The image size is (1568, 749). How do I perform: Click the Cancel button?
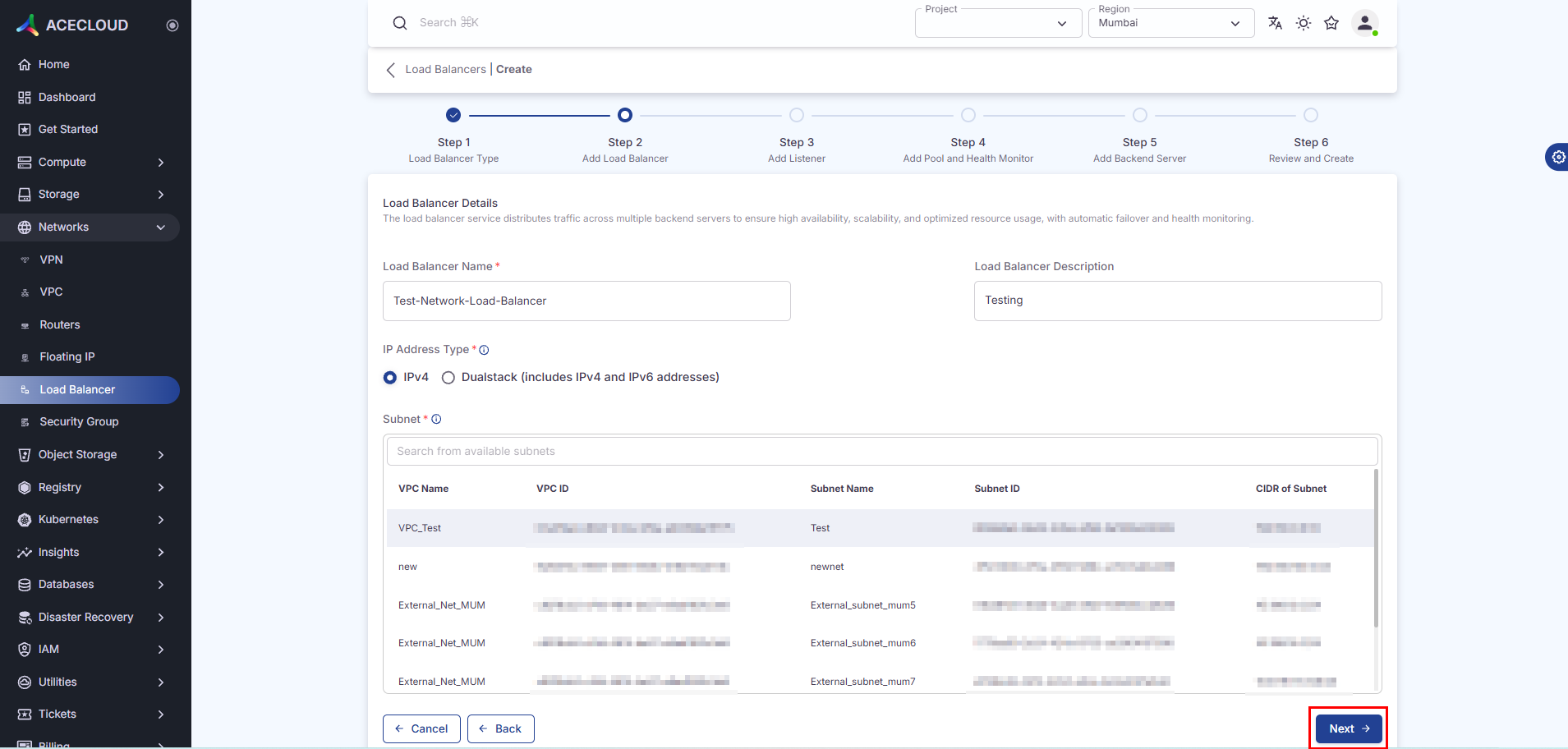point(421,728)
